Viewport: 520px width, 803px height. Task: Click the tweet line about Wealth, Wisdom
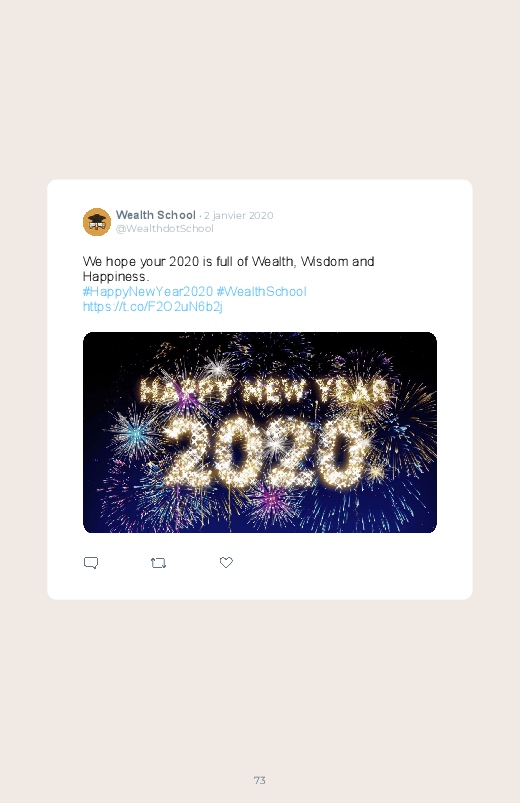click(228, 261)
